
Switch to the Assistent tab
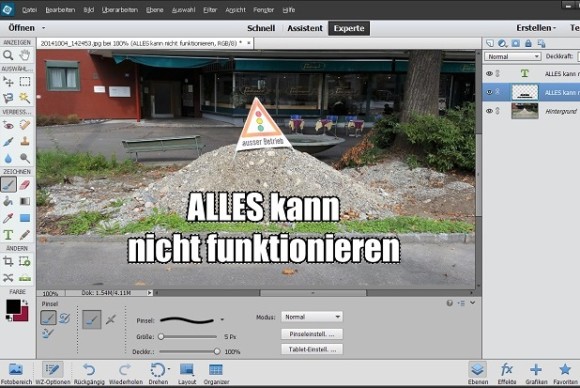[305, 28]
